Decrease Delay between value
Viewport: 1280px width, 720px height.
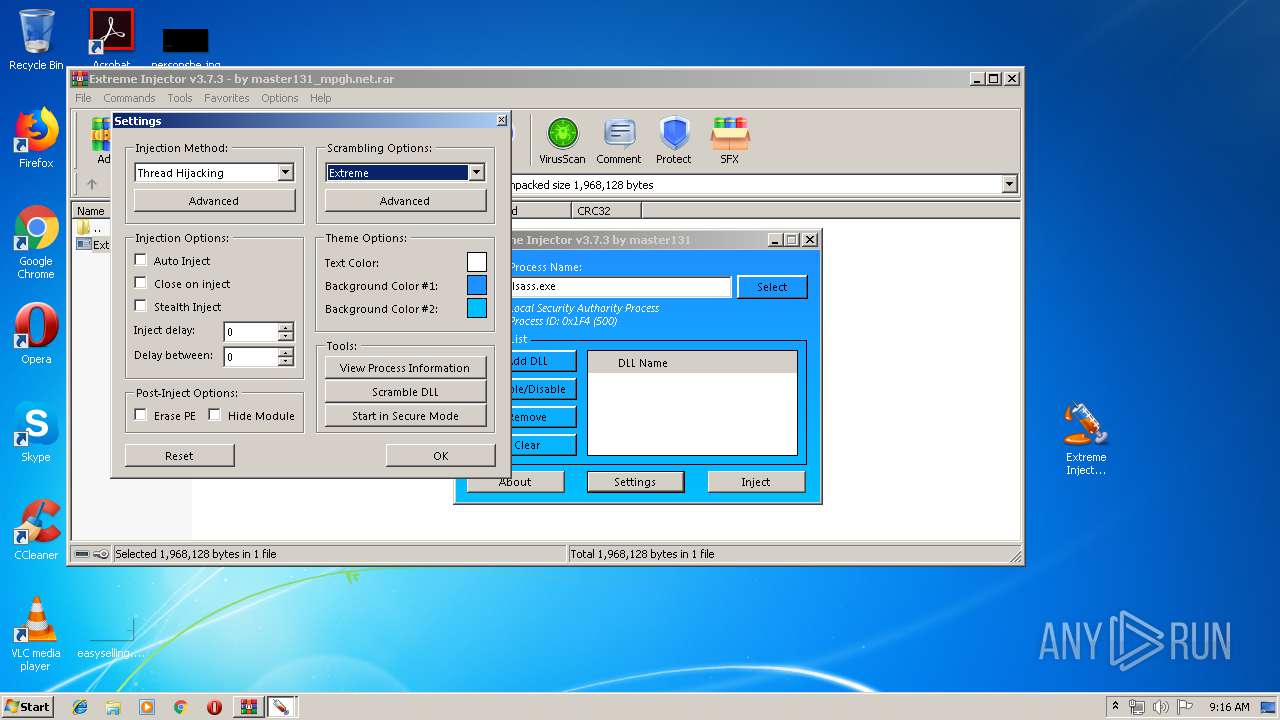click(x=286, y=361)
